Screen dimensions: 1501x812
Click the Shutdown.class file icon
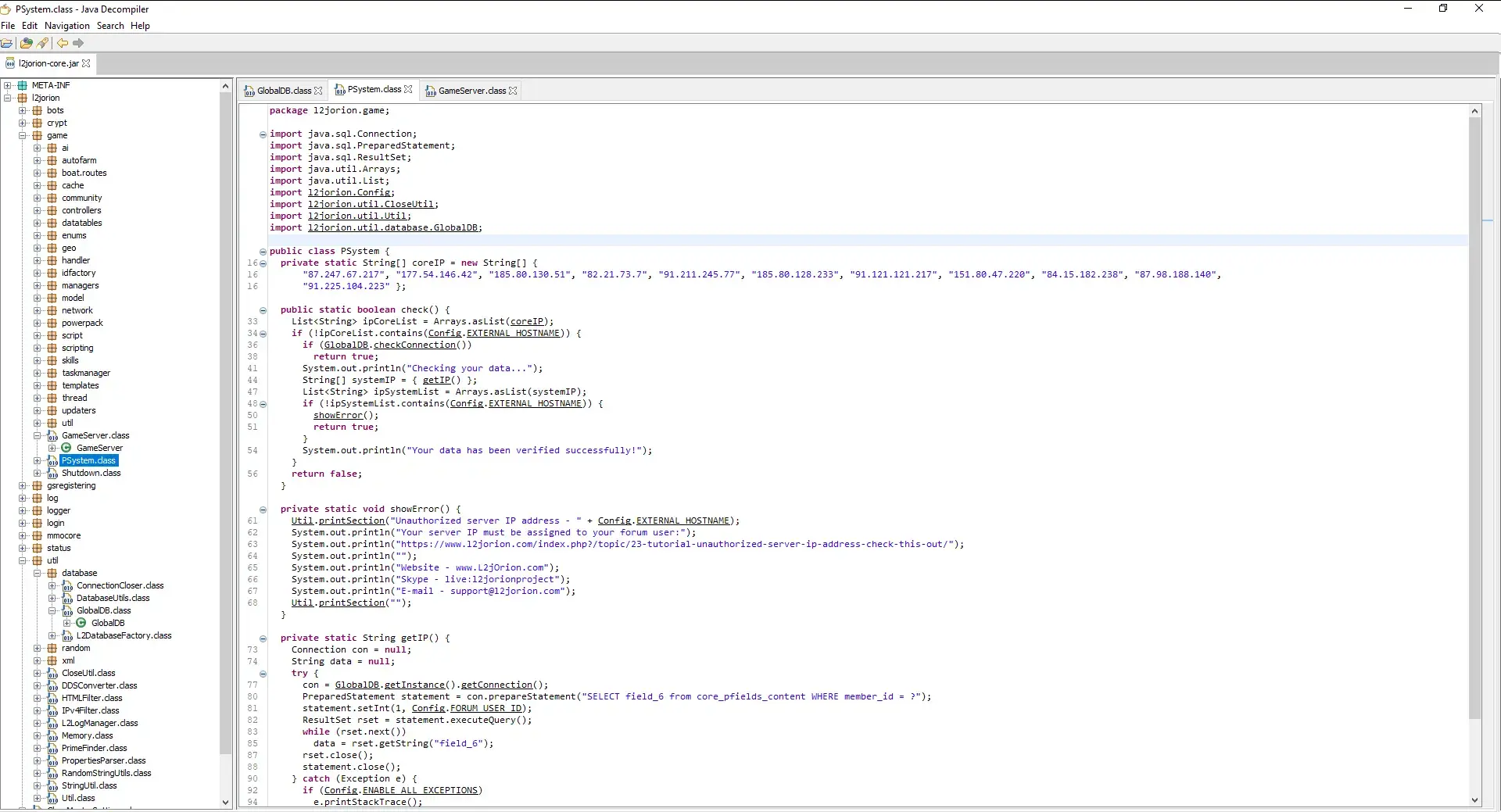pos(52,473)
